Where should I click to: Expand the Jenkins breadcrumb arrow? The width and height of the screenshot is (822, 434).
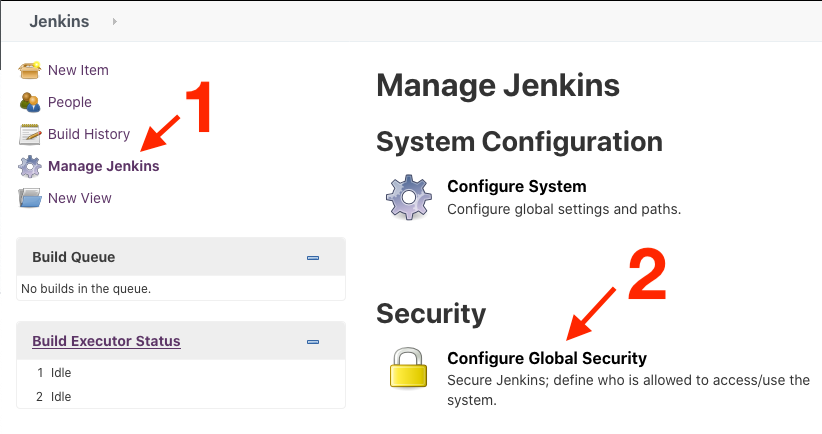[114, 21]
